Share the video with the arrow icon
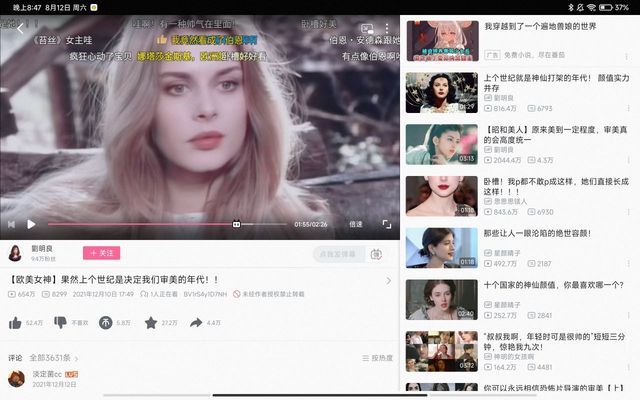The height and width of the screenshot is (400, 640). point(196,323)
